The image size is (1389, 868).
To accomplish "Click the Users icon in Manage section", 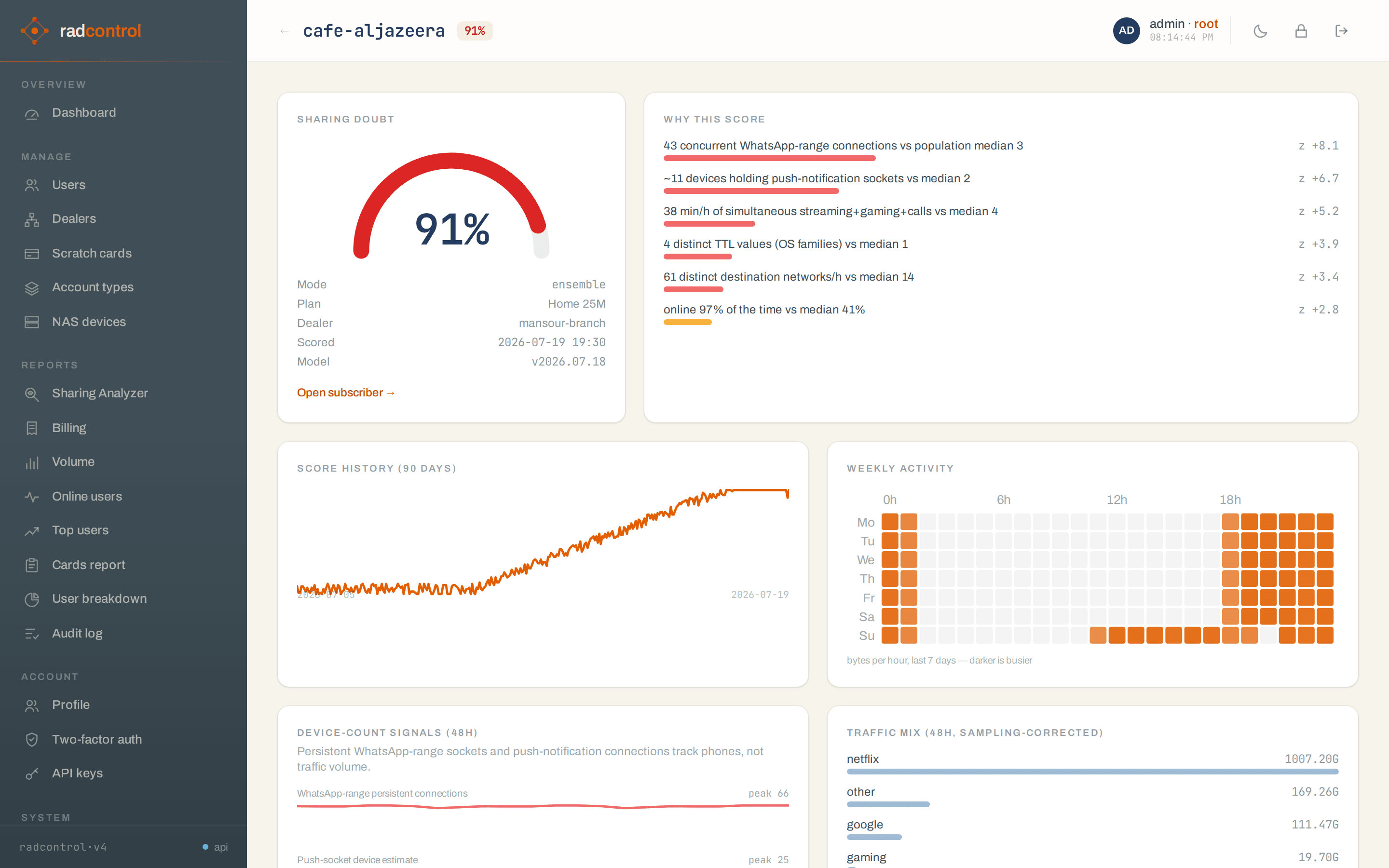I will click(x=32, y=186).
